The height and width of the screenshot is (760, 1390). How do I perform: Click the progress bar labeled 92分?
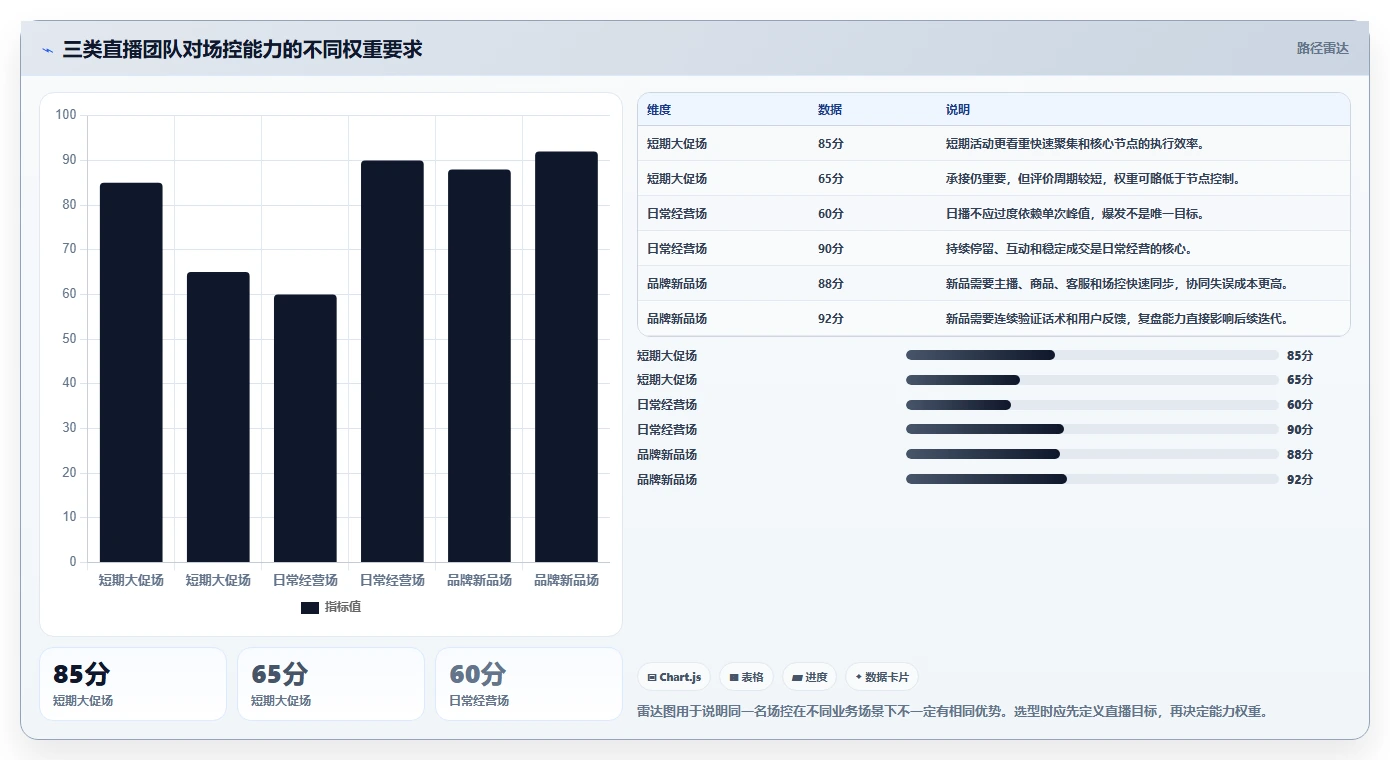coord(1092,479)
